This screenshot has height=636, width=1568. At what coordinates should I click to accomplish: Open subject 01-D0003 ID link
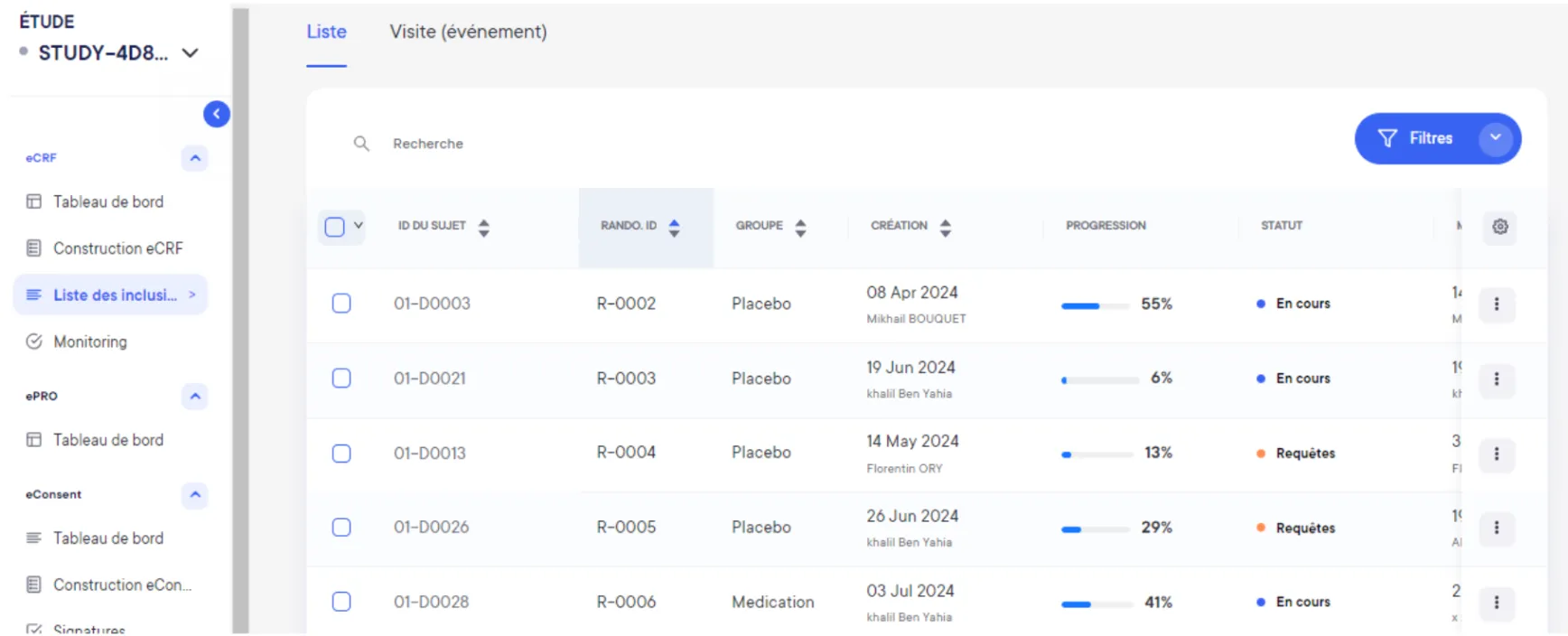coord(432,304)
